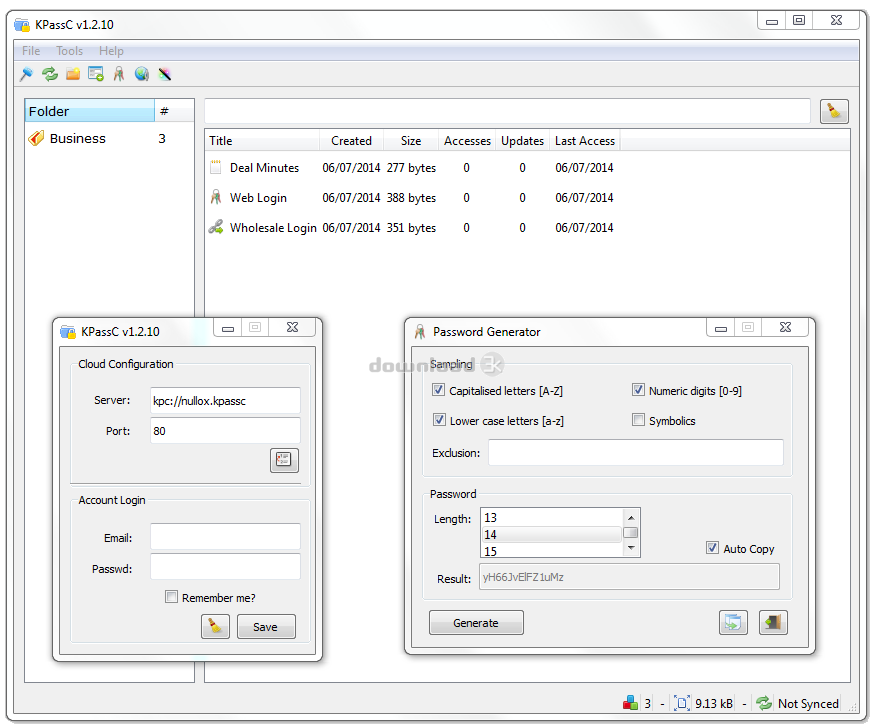Sort entries by Last Access column header
875x728 pixels.
click(585, 141)
